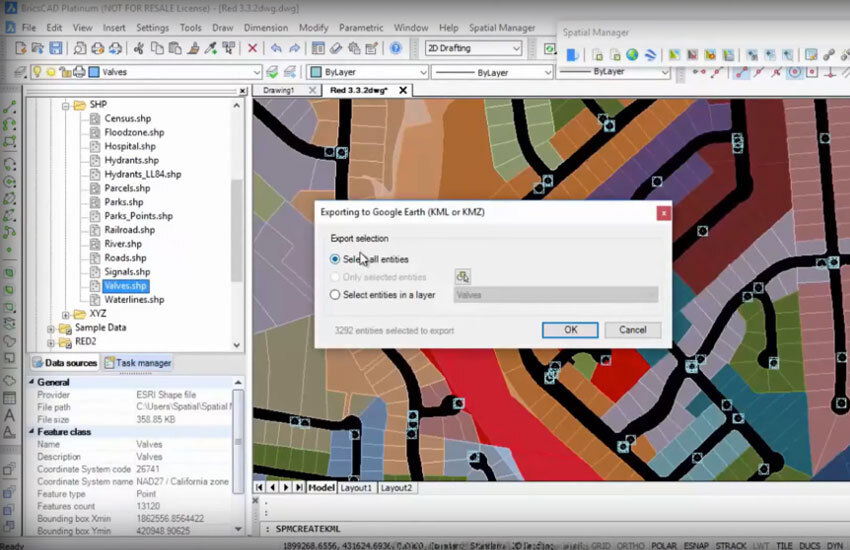Save the drawing with the floppy icon
Viewport: 850px width, 550px height.
tap(55, 48)
